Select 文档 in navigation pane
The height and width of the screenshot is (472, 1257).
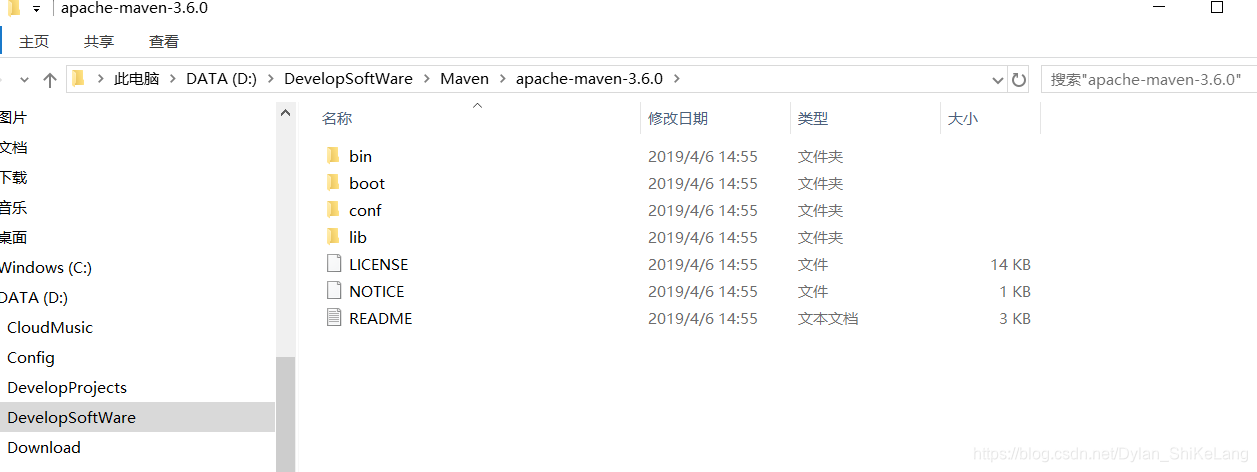[x=14, y=148]
